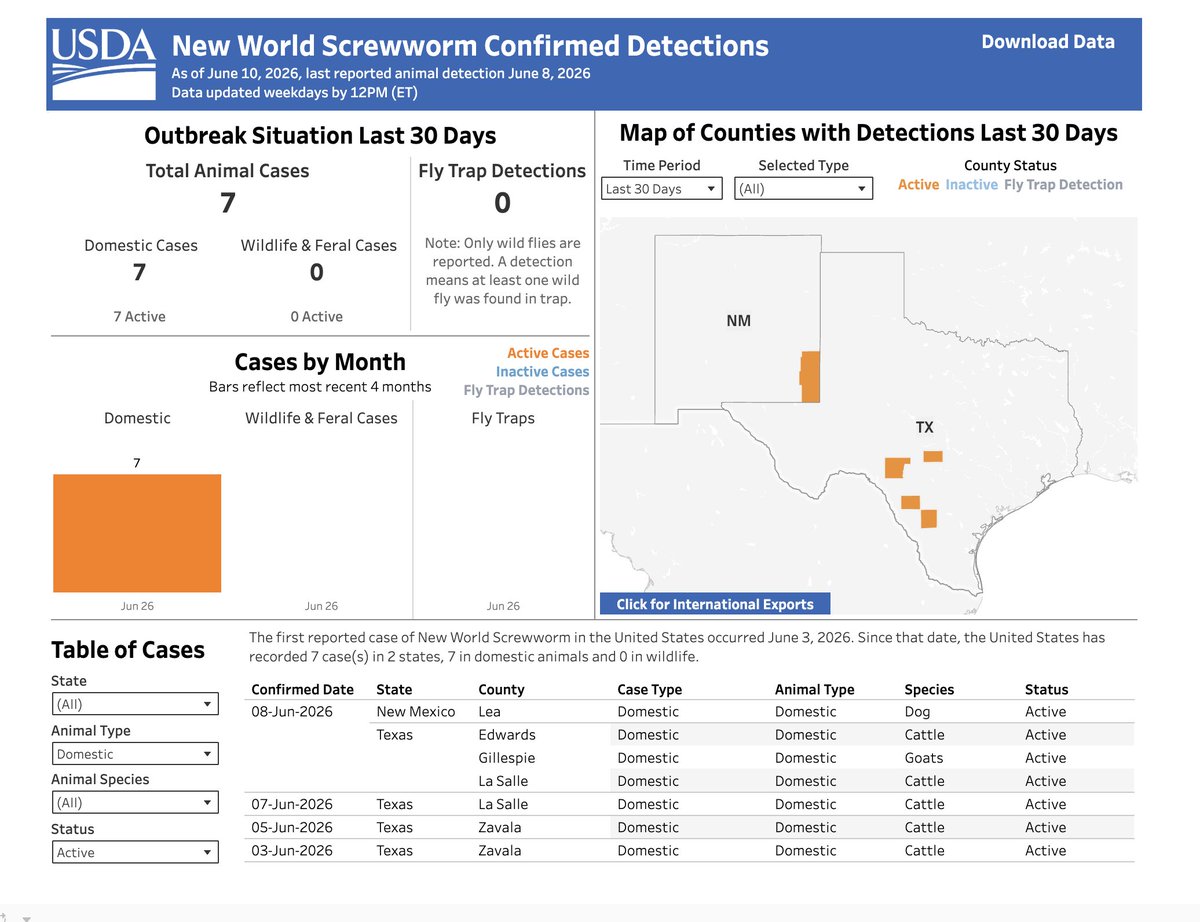The height and width of the screenshot is (922, 1200).
Task: Click the orange Lea county in New Mexico
Action: (810, 377)
